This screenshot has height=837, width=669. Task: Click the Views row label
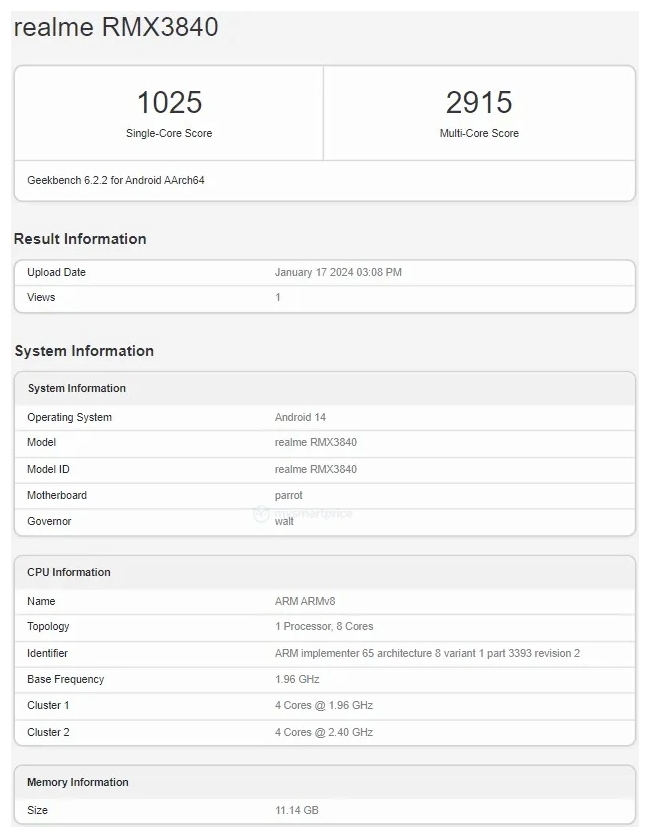click(x=41, y=297)
